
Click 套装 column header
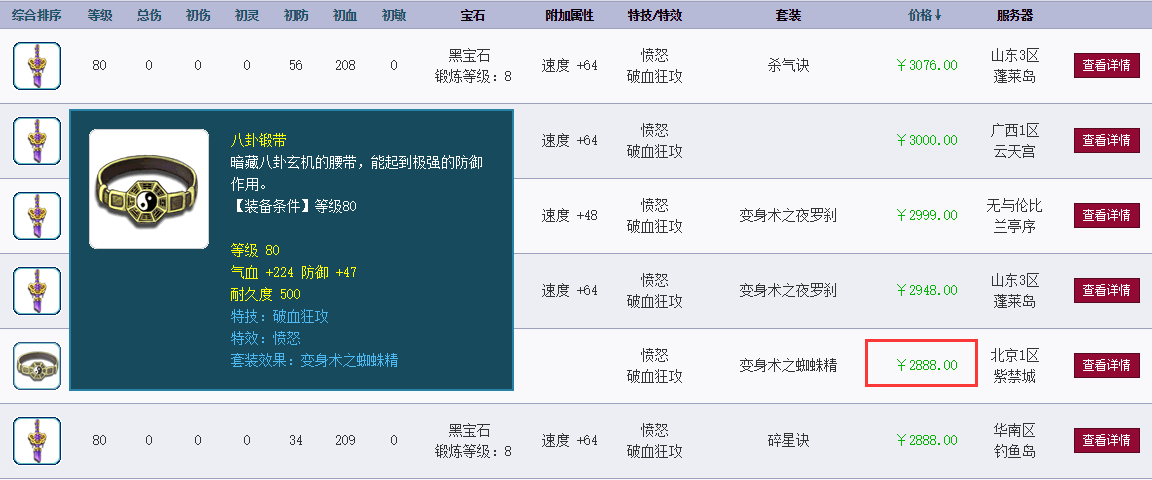788,15
